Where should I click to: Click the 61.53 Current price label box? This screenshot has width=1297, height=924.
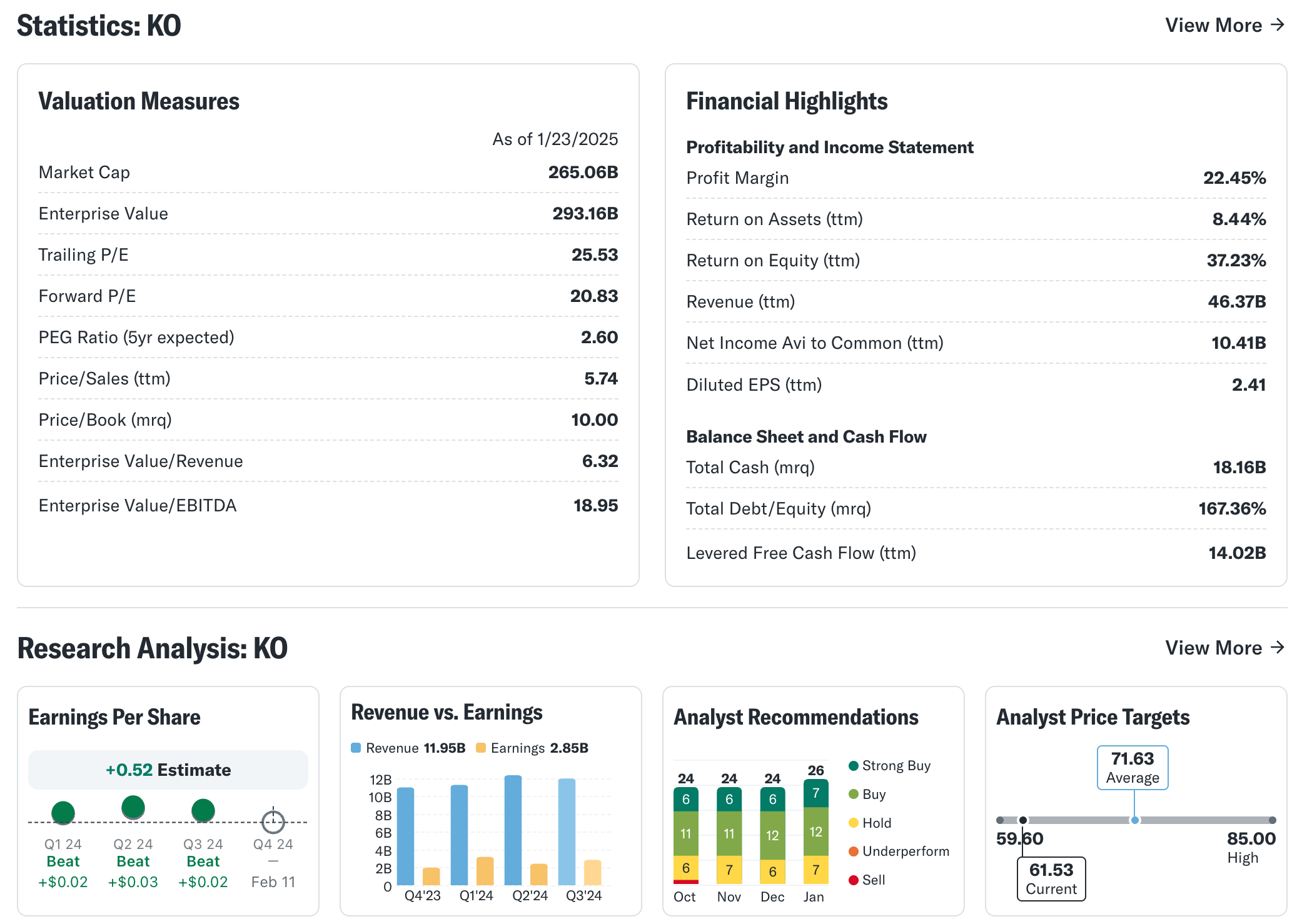1051,878
